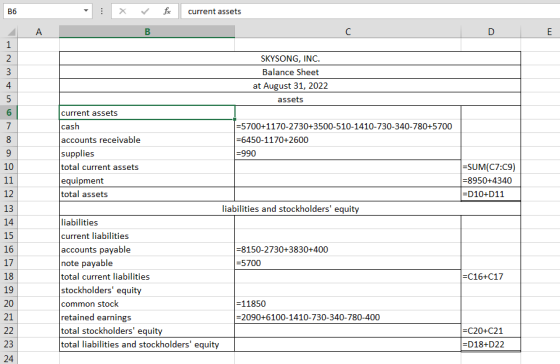The height and width of the screenshot is (364, 560).
Task: Click the 'SKYSONG, INC.' title cell
Action: point(290,58)
